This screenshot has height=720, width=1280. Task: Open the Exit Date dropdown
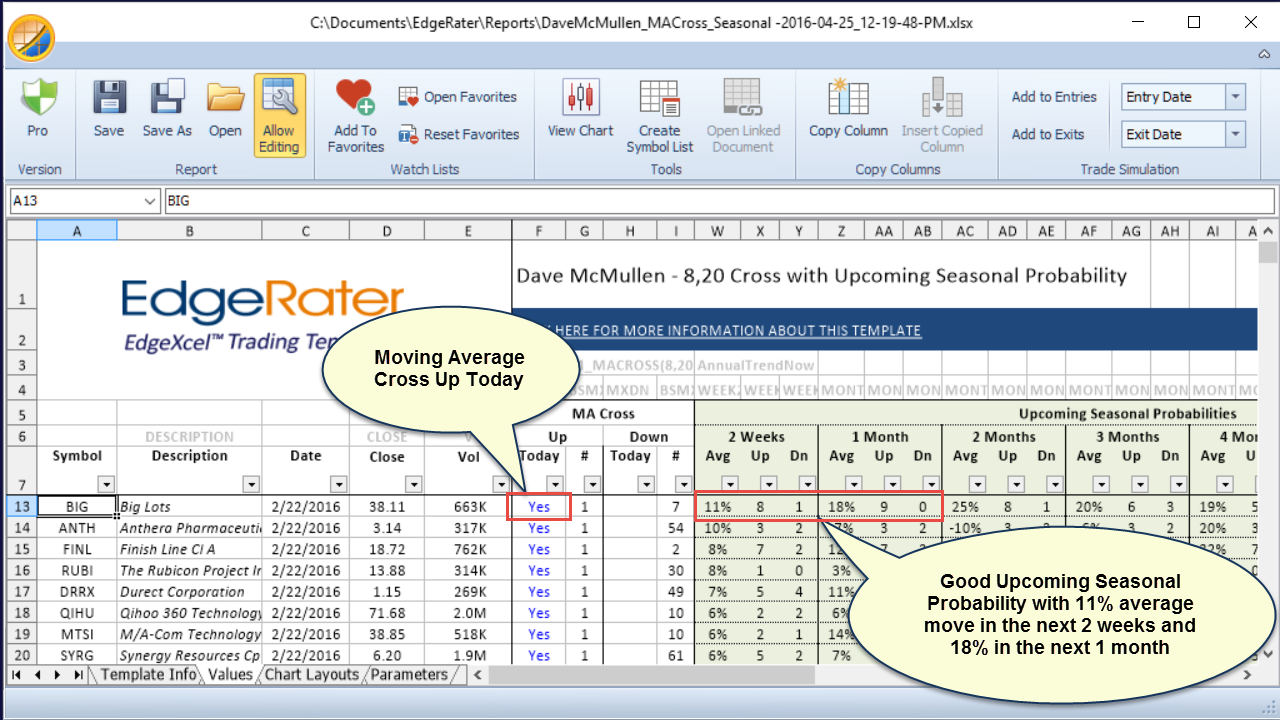tap(1236, 134)
